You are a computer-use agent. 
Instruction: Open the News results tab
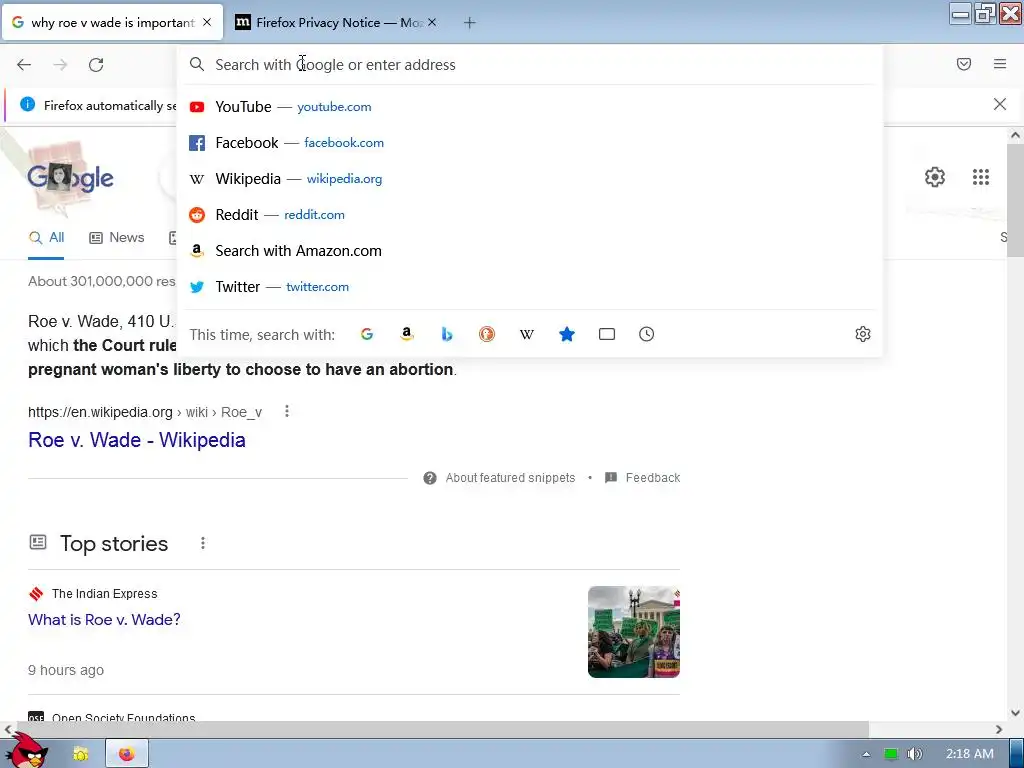click(117, 238)
